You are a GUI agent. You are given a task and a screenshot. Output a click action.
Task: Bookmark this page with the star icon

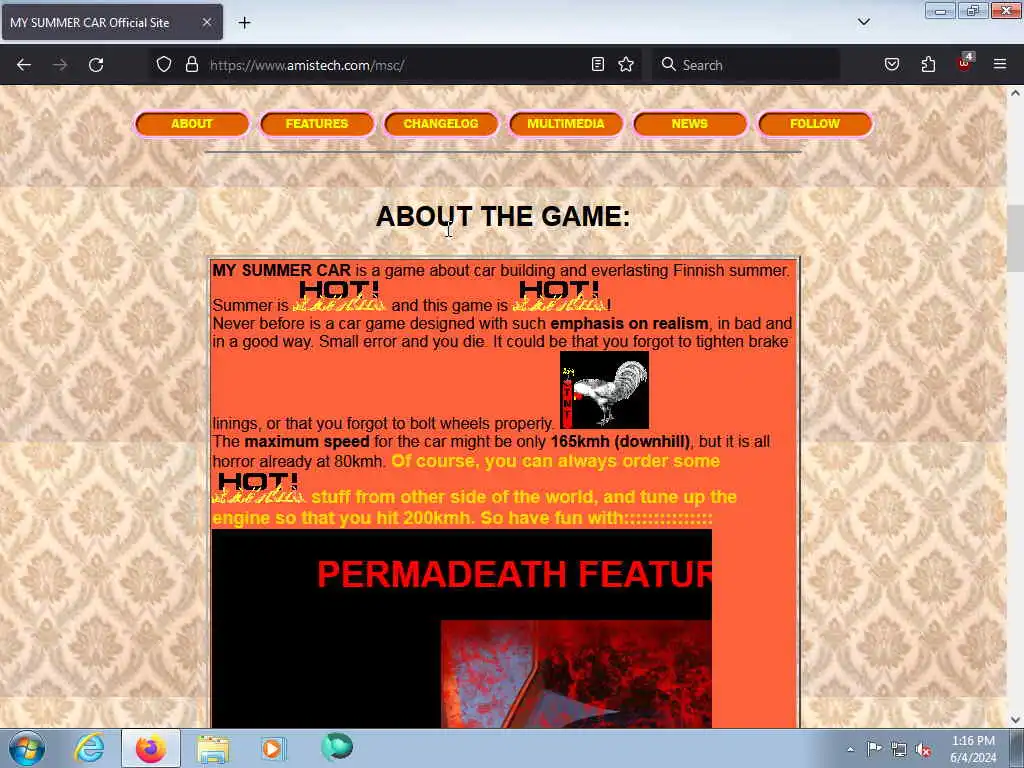tap(626, 64)
